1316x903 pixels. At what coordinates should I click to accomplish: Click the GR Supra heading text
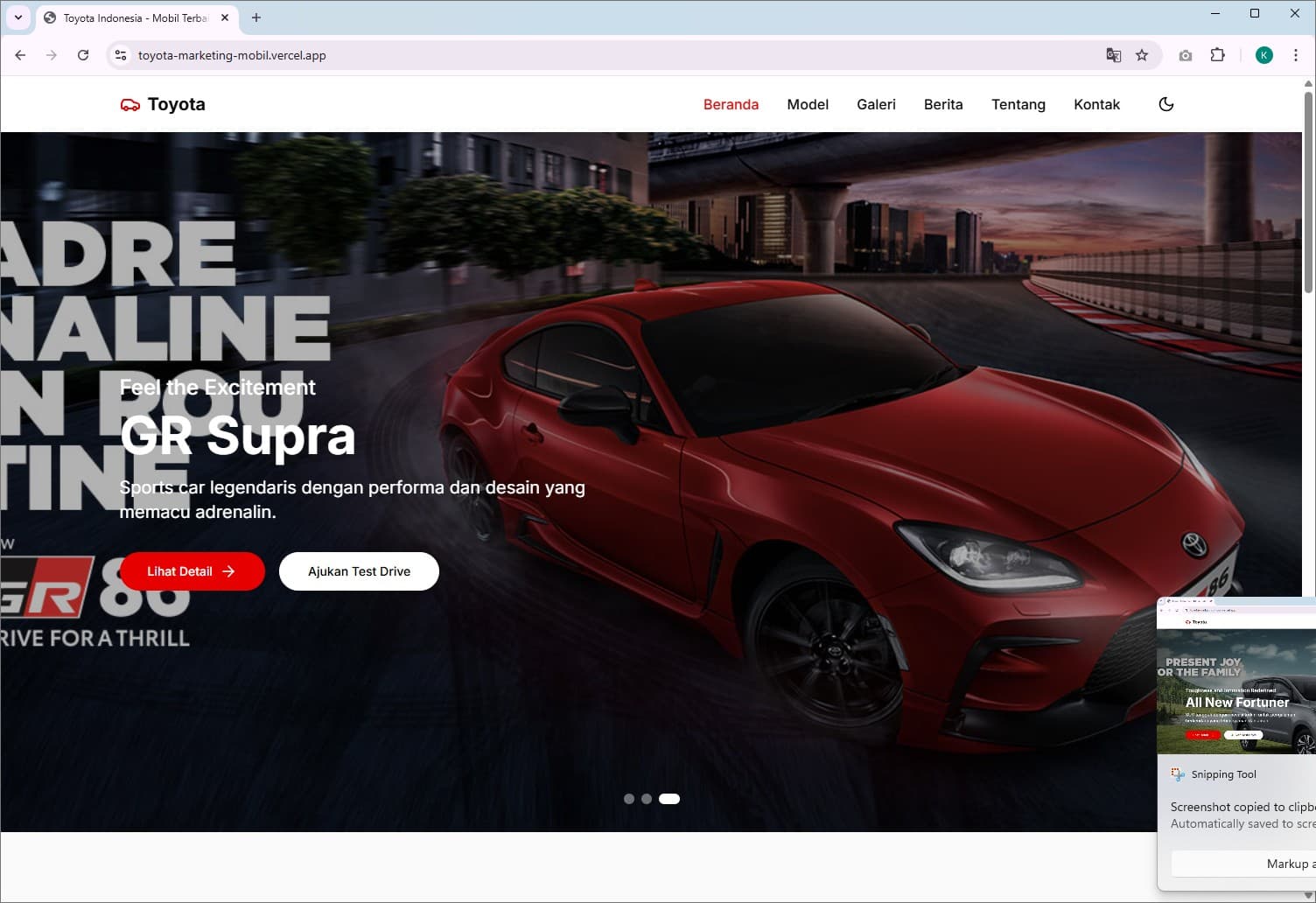pos(238,436)
